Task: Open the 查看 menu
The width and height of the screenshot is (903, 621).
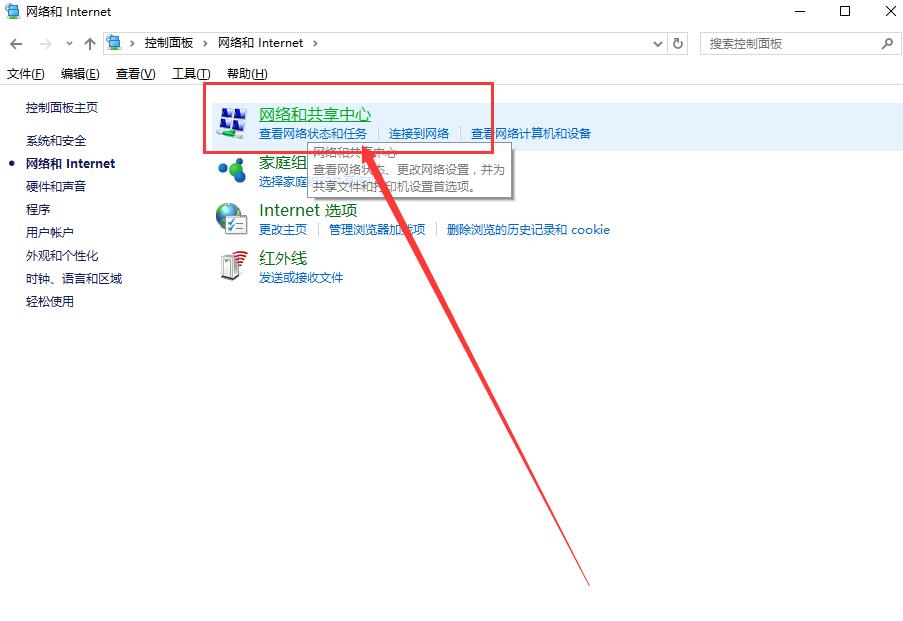Action: pyautogui.click(x=135, y=73)
